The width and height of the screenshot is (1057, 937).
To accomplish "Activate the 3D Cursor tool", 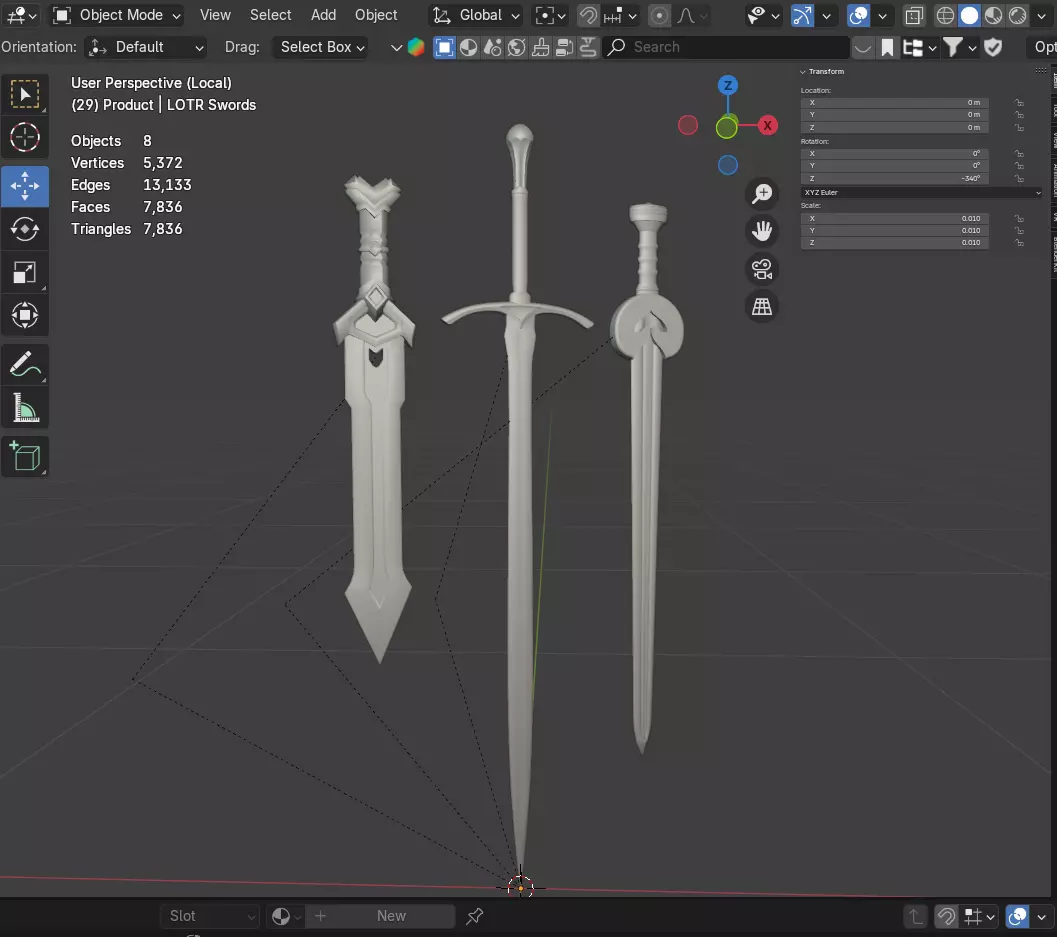I will pyautogui.click(x=25, y=138).
